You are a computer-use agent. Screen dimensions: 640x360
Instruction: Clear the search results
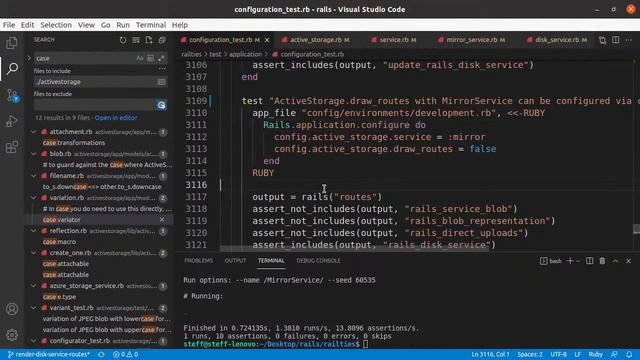[136, 40]
